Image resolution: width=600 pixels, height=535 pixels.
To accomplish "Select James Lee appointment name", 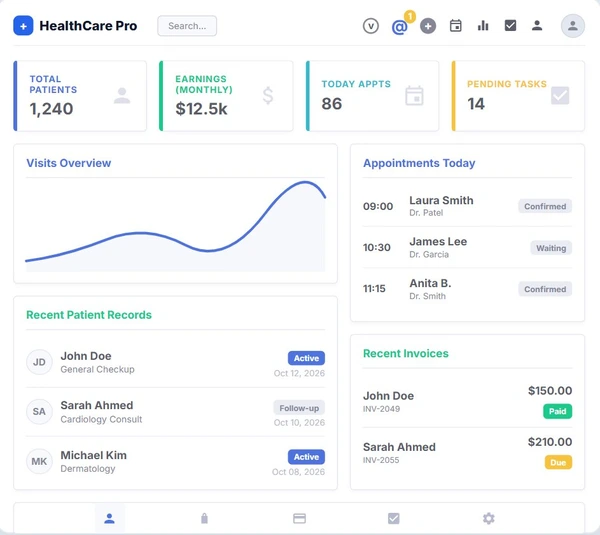I will coord(438,242).
